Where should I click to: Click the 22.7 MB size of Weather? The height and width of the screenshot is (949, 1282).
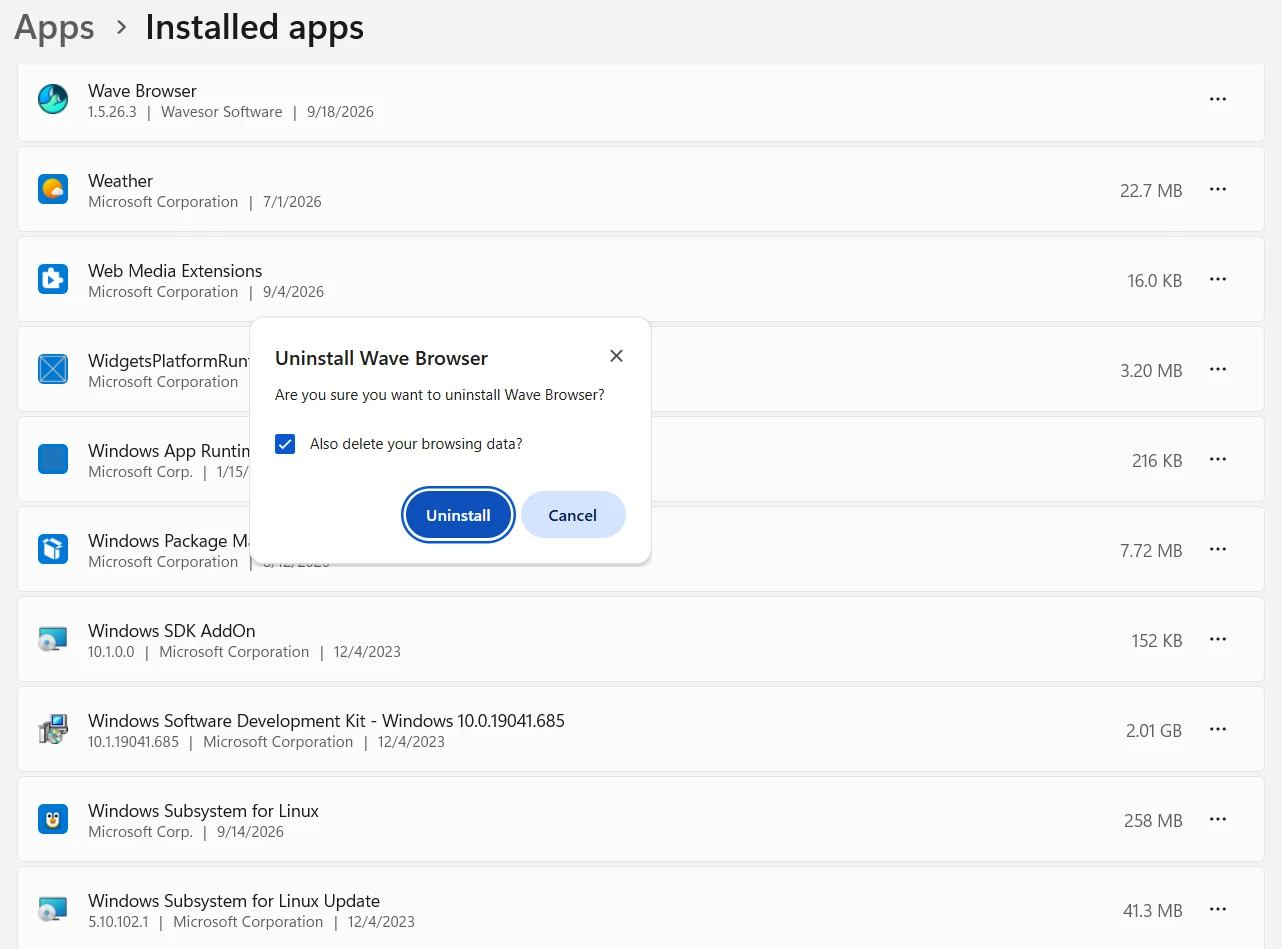pos(1151,190)
